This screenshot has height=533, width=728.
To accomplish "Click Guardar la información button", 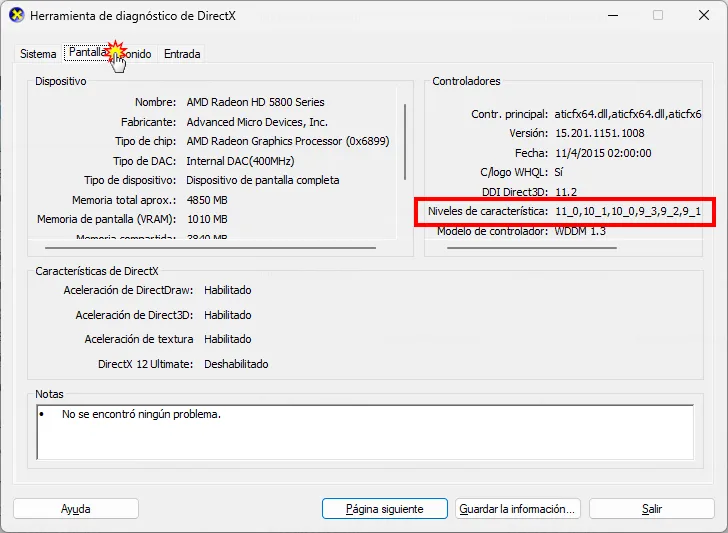I will click(x=518, y=509).
